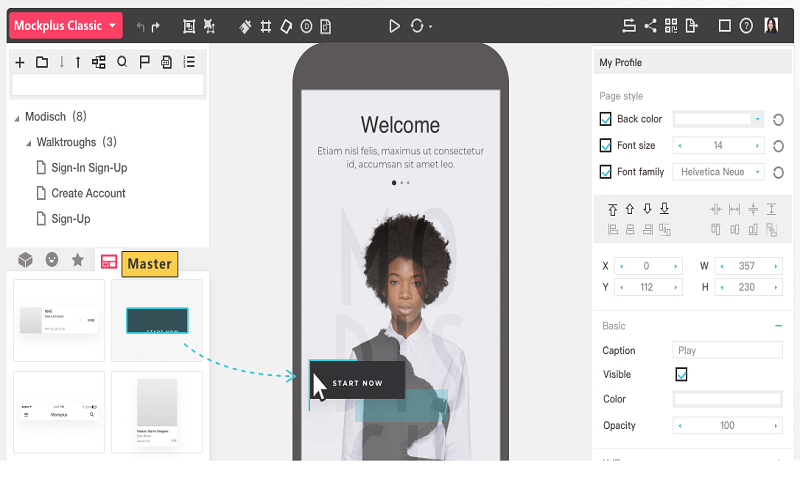The height and width of the screenshot is (480, 800).
Task: Click the Preview play icon in toolbar
Action: coord(394,26)
